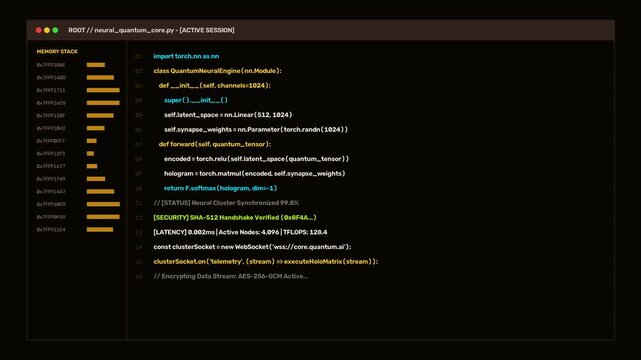Click memory address 0x7FFF1677
This screenshot has height=360, width=641.
51,166
